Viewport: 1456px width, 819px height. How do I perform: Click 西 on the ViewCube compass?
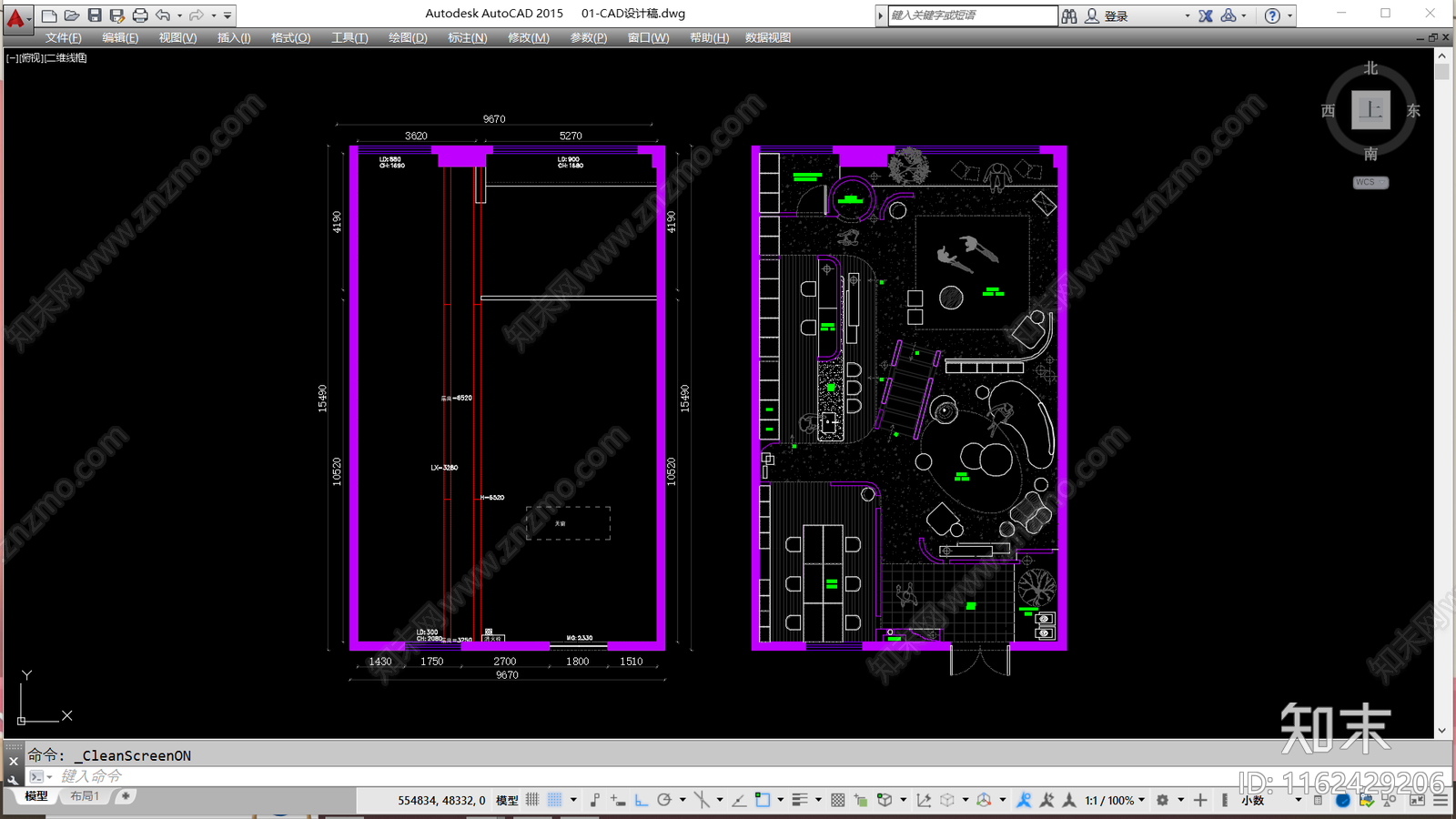coord(1328,110)
